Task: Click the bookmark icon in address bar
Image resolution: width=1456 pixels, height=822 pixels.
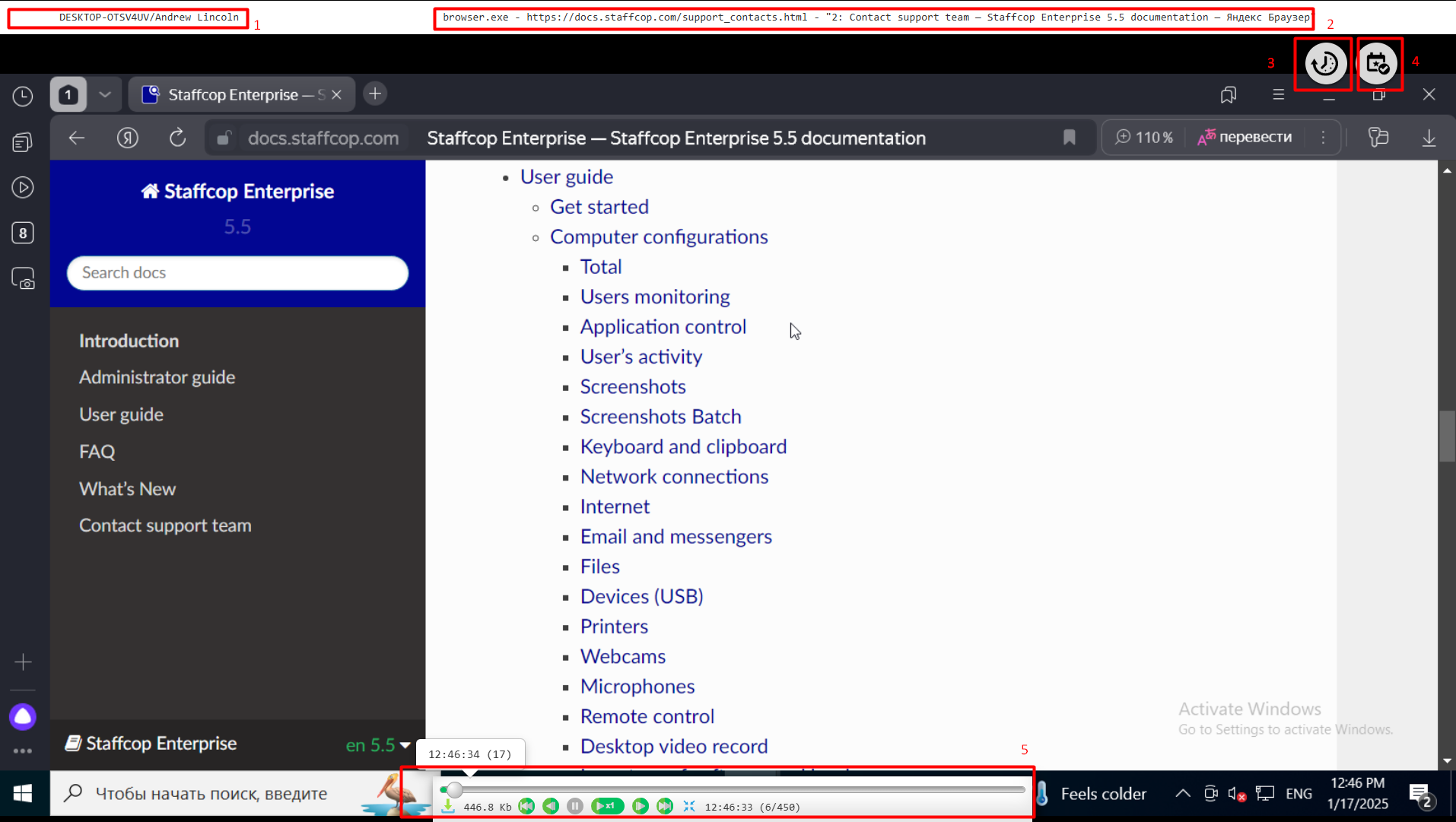Action: click(1069, 138)
